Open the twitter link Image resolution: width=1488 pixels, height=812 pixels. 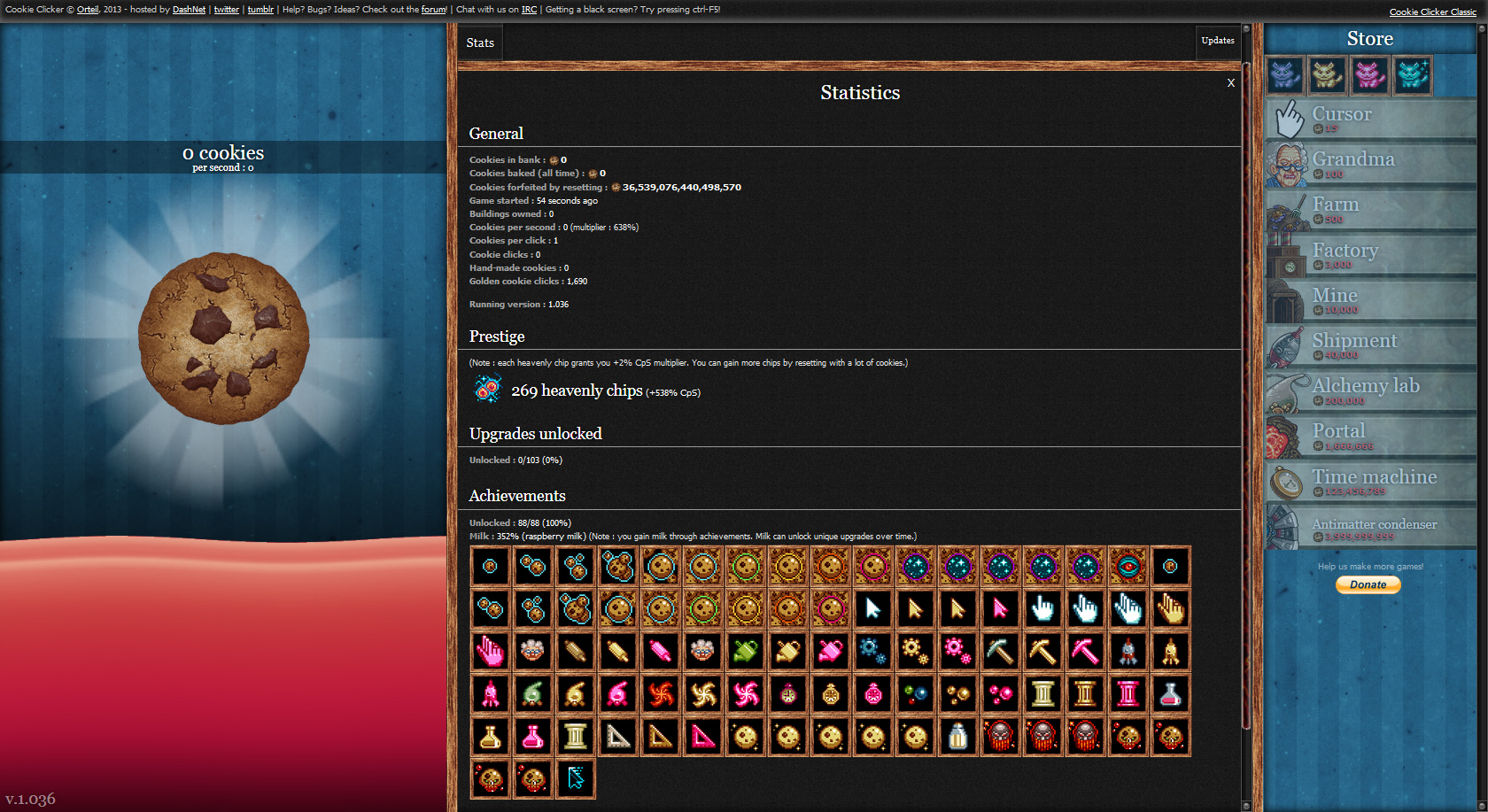(227, 10)
